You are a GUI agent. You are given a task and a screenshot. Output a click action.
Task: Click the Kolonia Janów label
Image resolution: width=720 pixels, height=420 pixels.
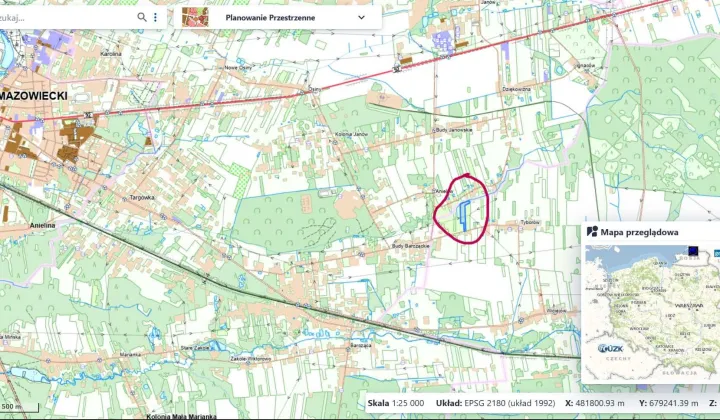[x=351, y=134]
